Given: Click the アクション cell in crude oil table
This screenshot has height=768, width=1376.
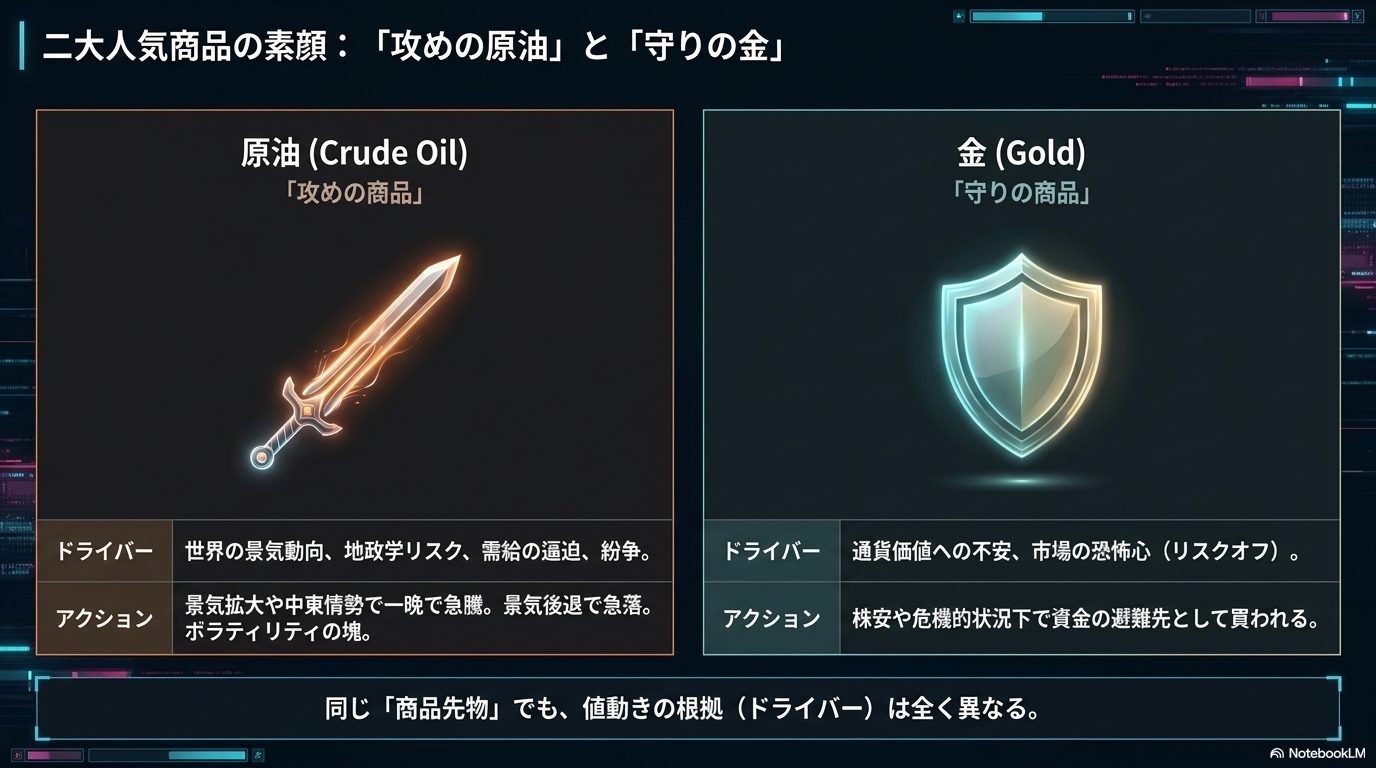Looking at the screenshot, I should tap(104, 618).
